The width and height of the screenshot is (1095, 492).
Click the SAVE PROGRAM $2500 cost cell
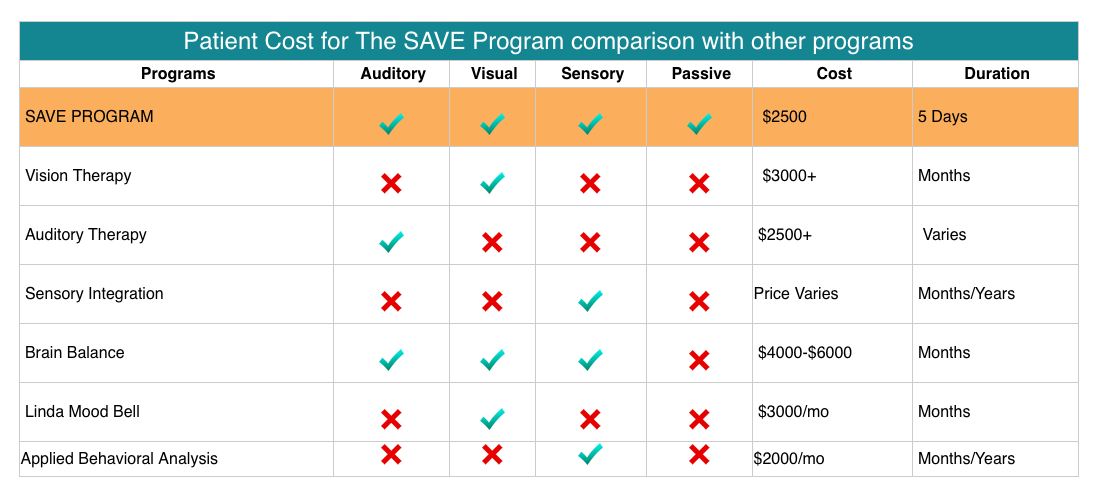[784, 117]
